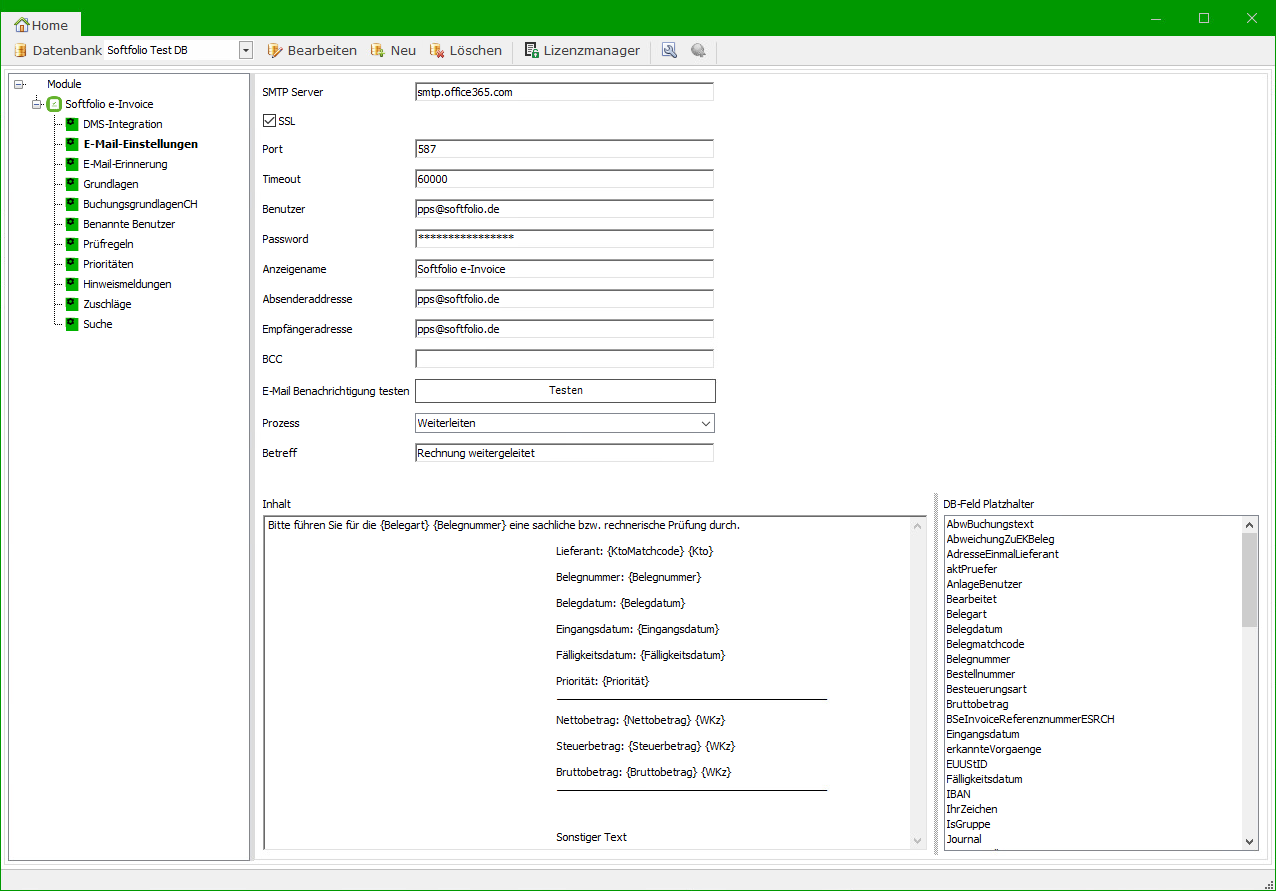Click the Zuschläge green icon
Screen dimensions: 1276x891
point(72,304)
